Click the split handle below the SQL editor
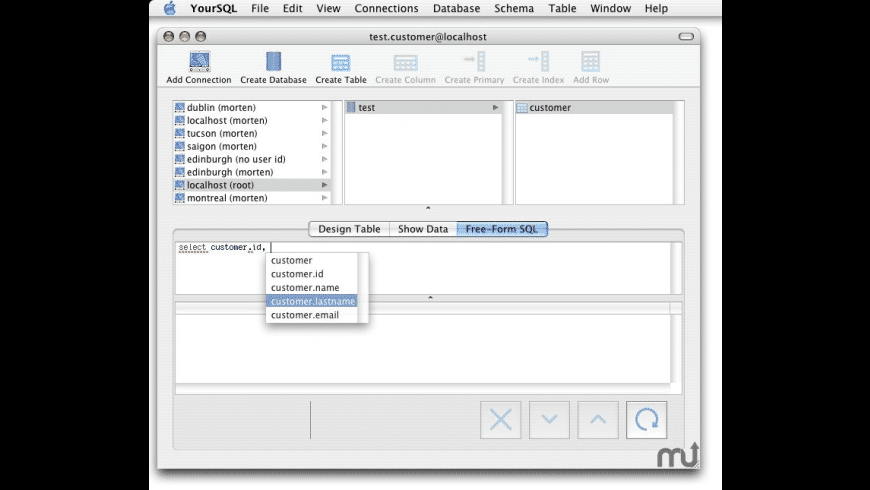 coord(430,298)
